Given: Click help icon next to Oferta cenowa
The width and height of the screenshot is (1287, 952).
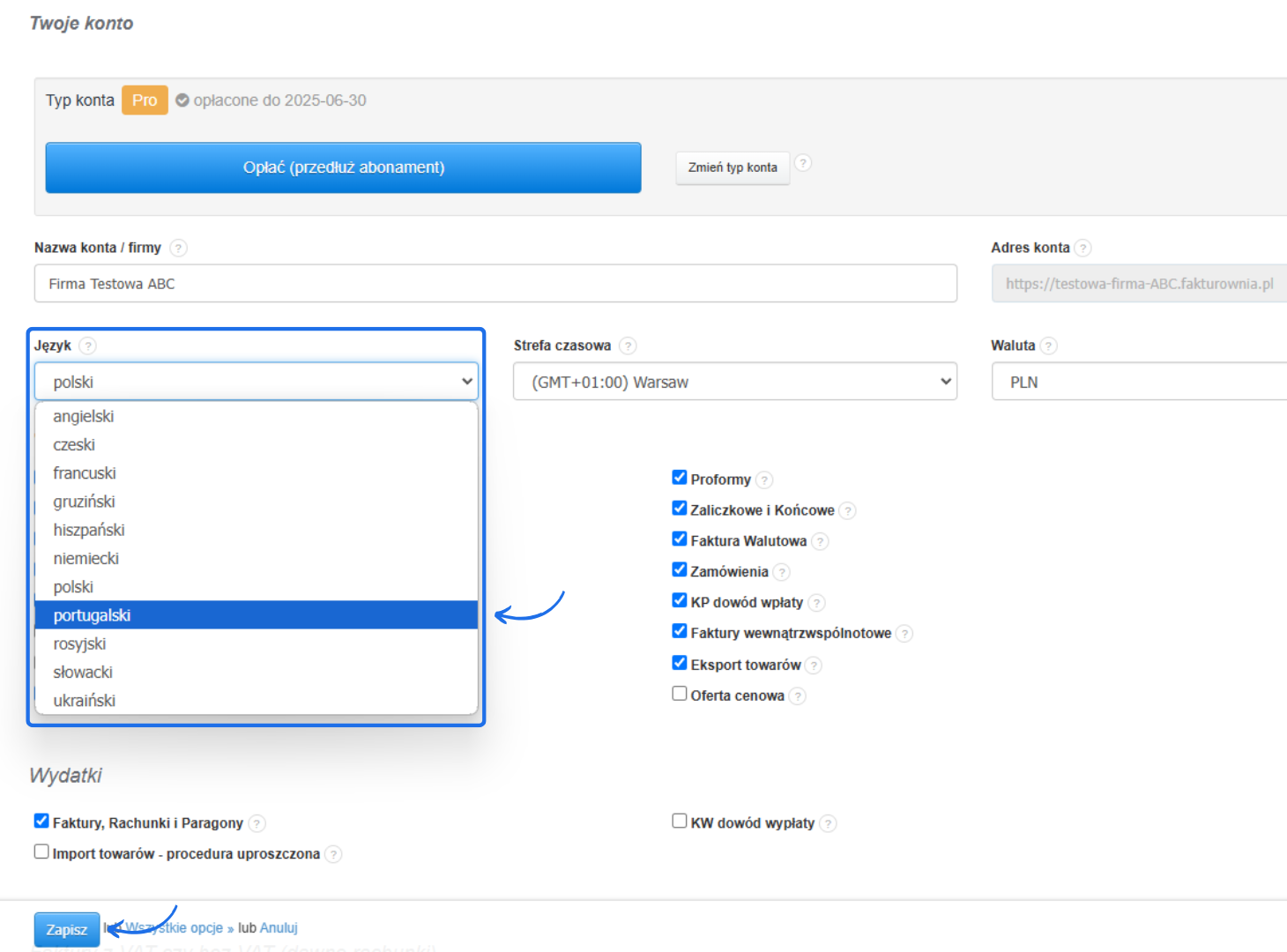Looking at the screenshot, I should tap(797, 695).
